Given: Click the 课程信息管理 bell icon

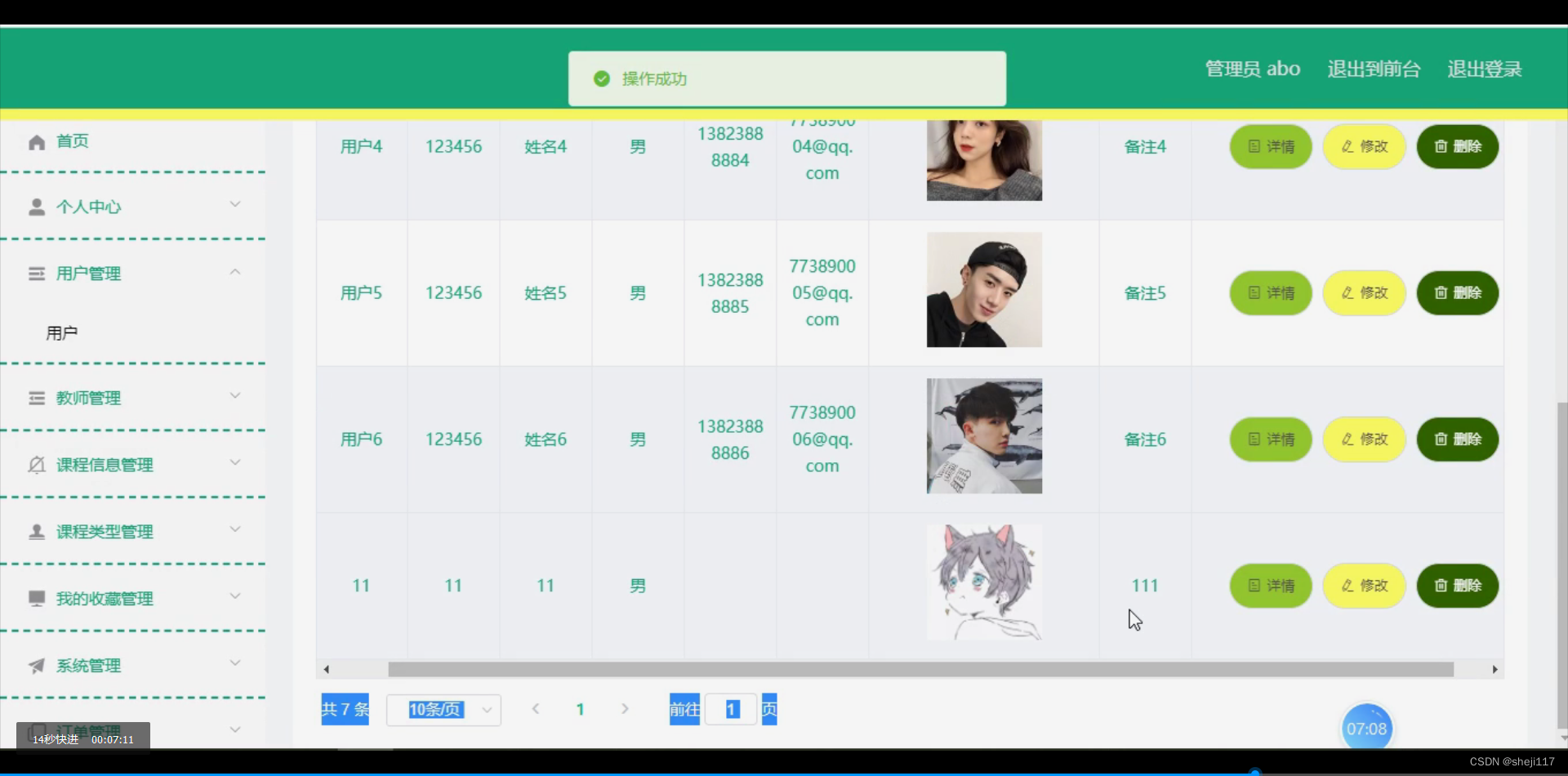Looking at the screenshot, I should tap(37, 465).
